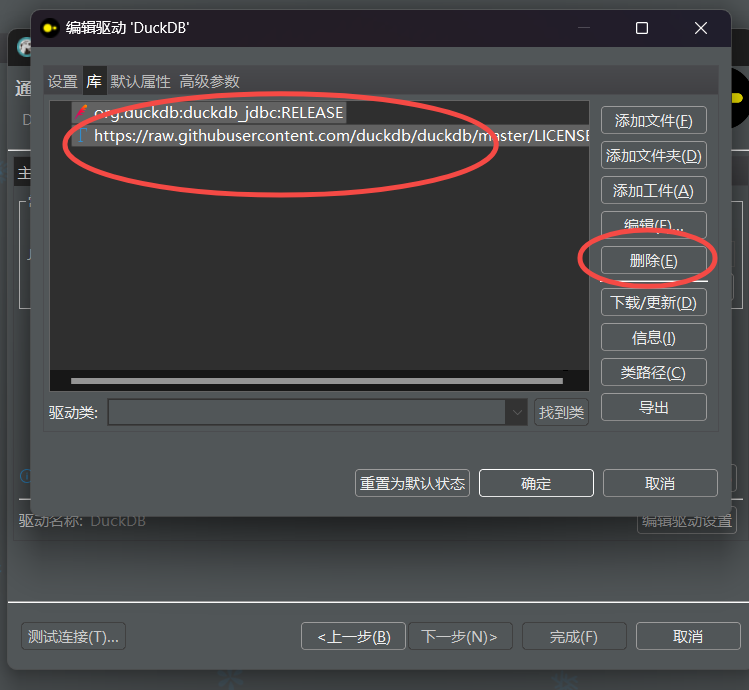Viewport: 749px width, 690px height.
Task: Click the 添加工件(A) button
Action: coord(653,191)
